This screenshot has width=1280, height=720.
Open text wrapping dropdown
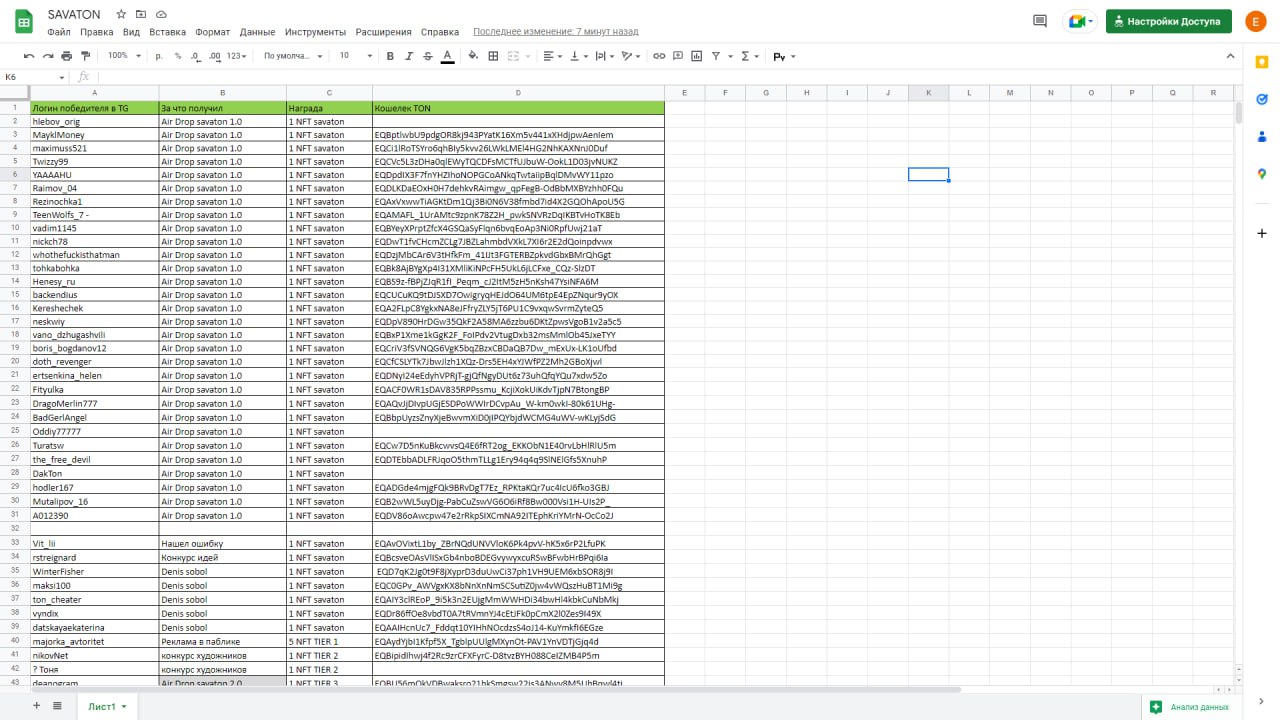tap(604, 56)
